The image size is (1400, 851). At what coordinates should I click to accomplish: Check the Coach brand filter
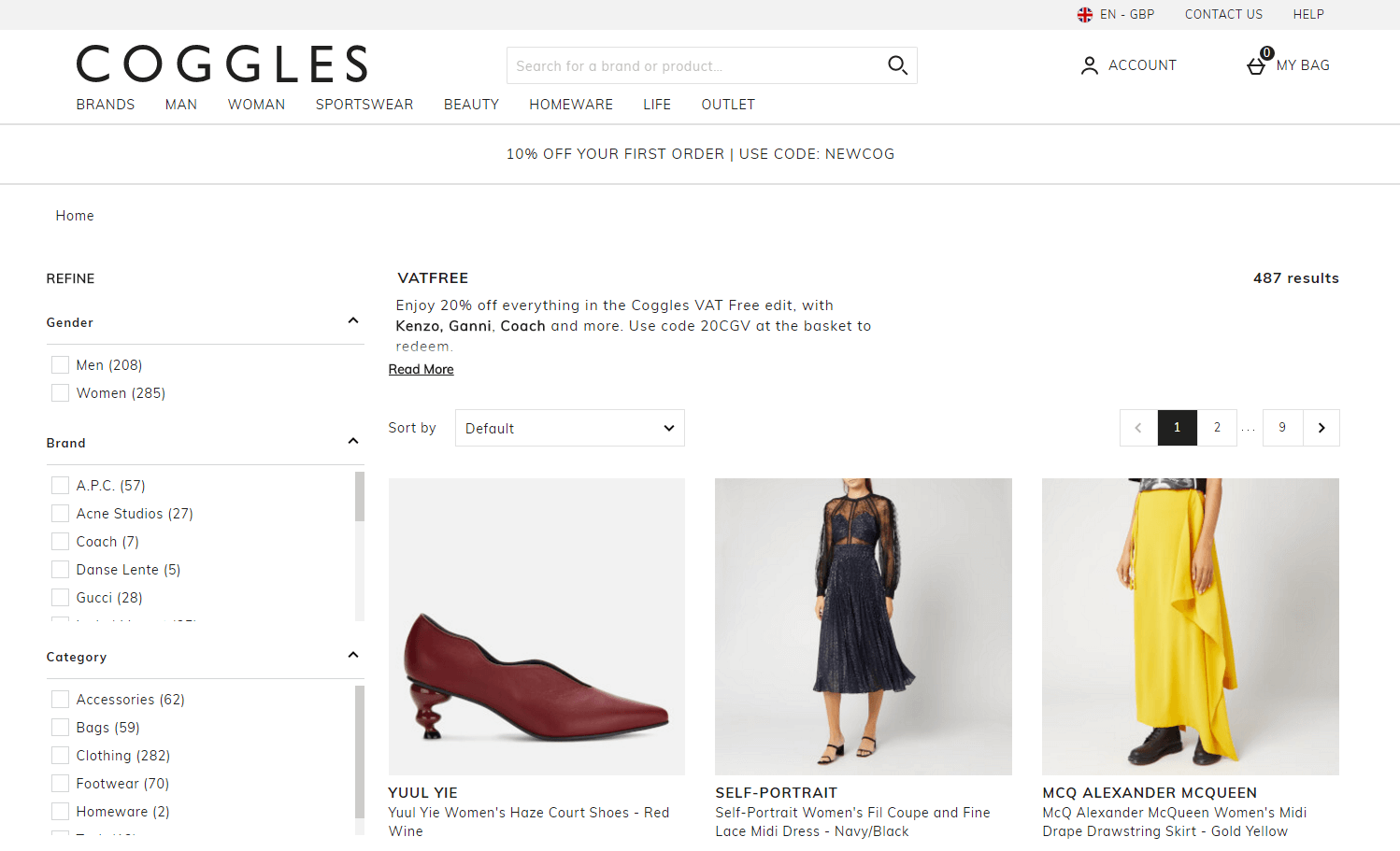(x=61, y=542)
